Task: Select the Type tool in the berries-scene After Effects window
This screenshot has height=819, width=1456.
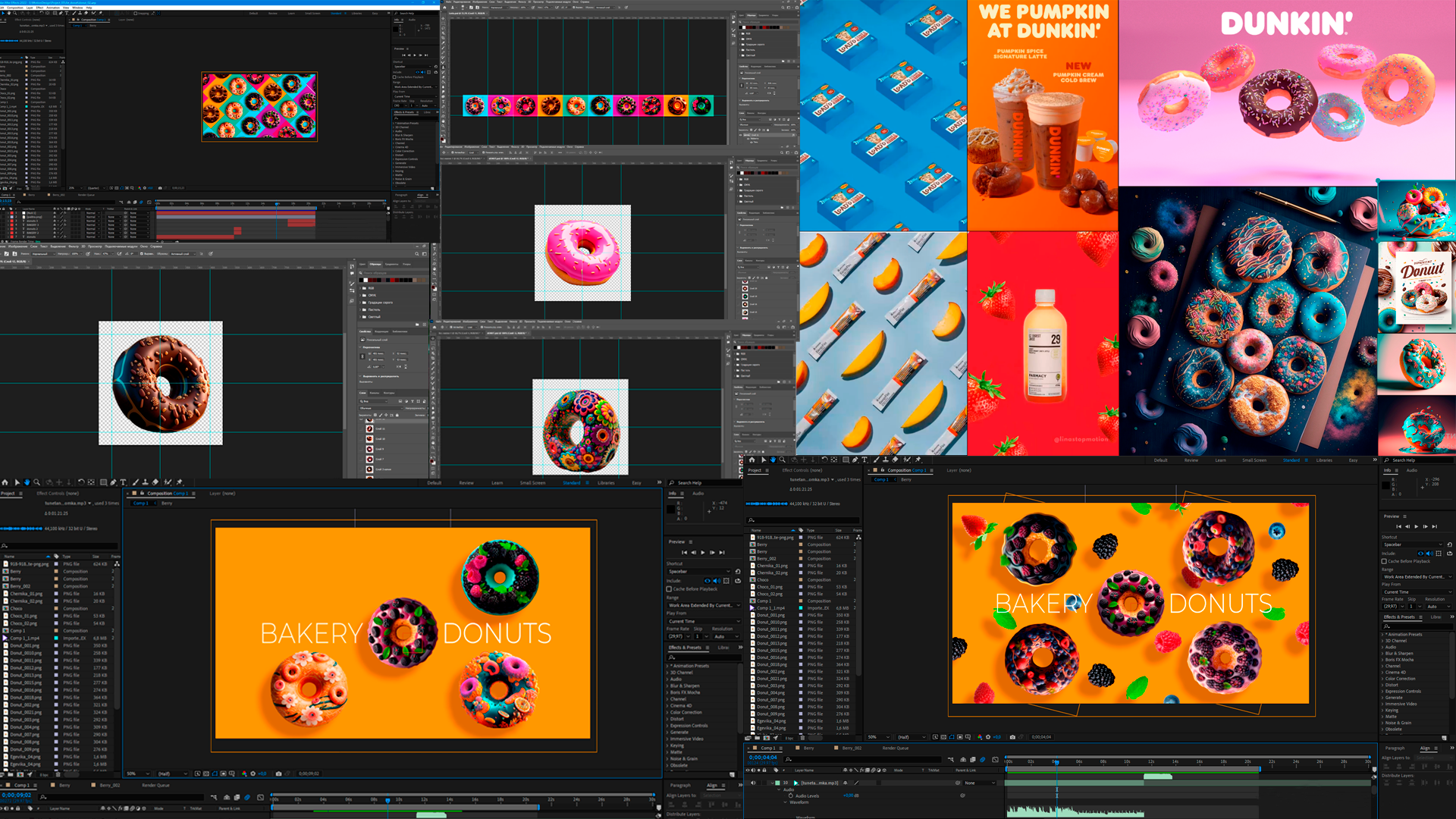Action: [x=864, y=460]
